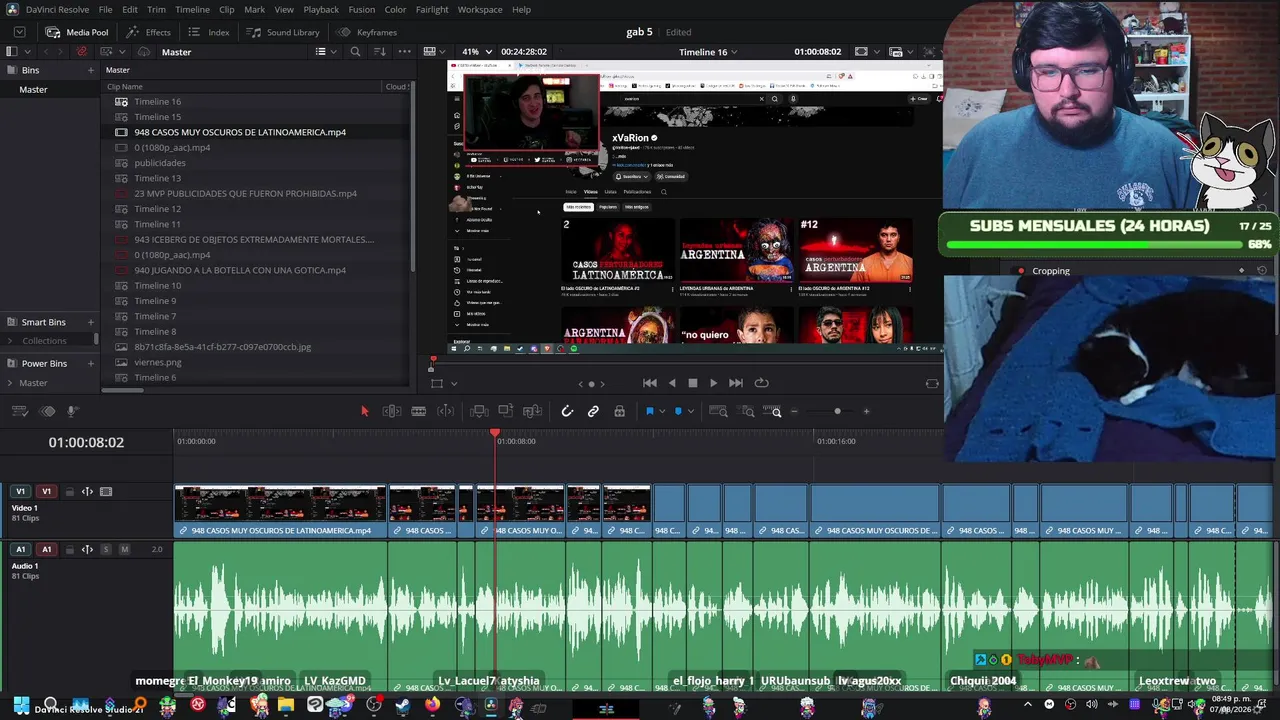Open viewer zoom 41% dropdown

click(474, 52)
